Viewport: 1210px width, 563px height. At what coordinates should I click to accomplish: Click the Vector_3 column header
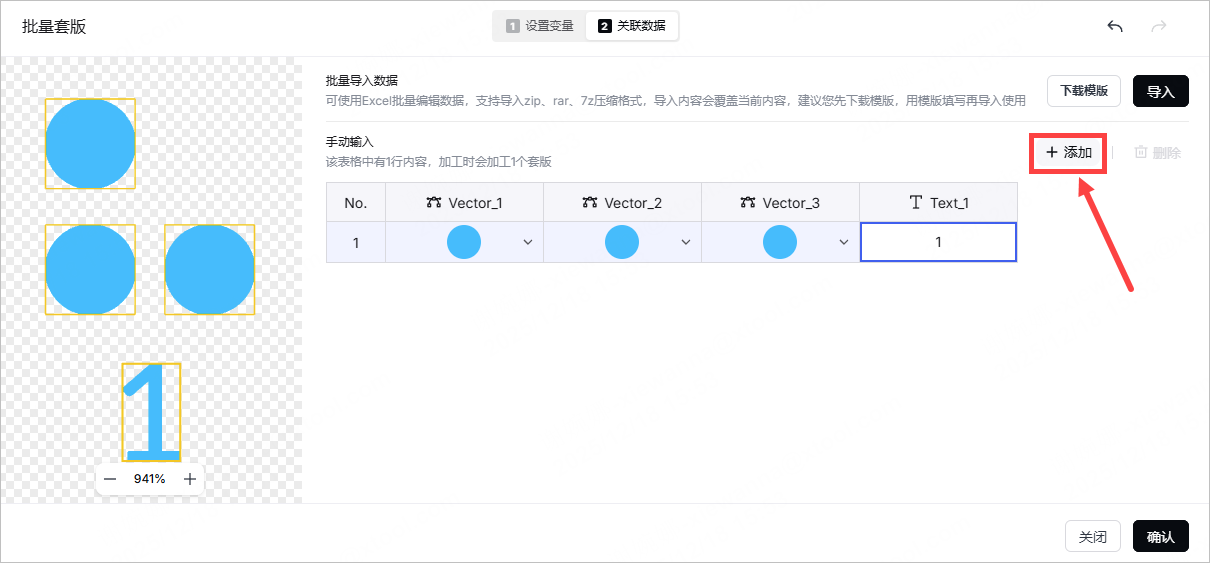pyautogui.click(x=780, y=203)
